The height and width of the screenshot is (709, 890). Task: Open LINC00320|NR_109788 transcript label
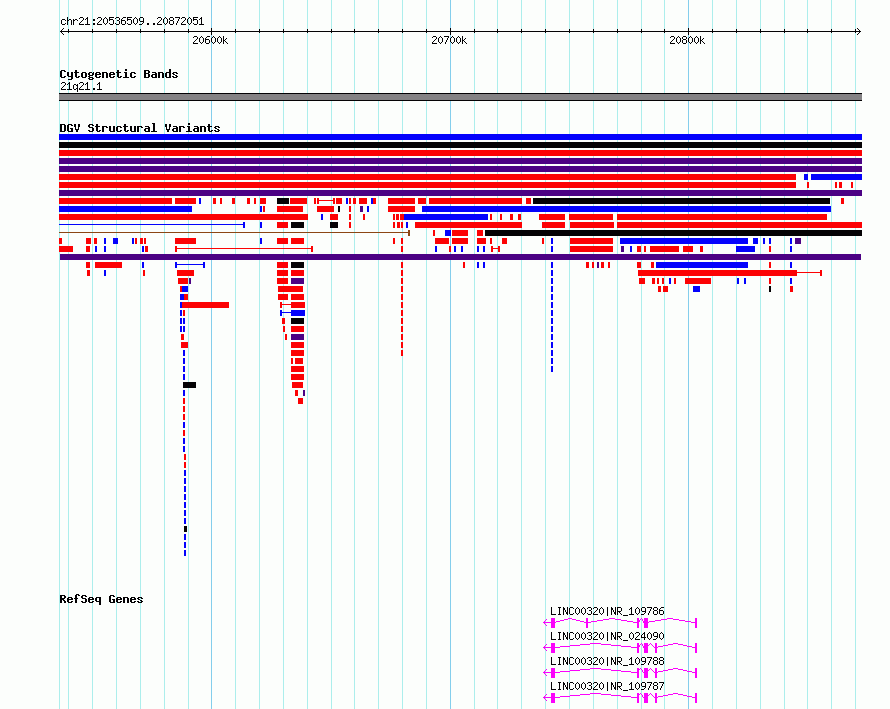tap(607, 661)
